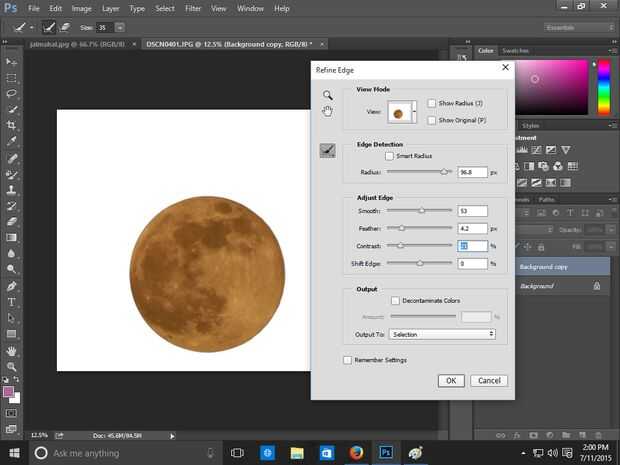Open the Filter menu
Viewport: 620px width, 465px height.
tap(193, 8)
